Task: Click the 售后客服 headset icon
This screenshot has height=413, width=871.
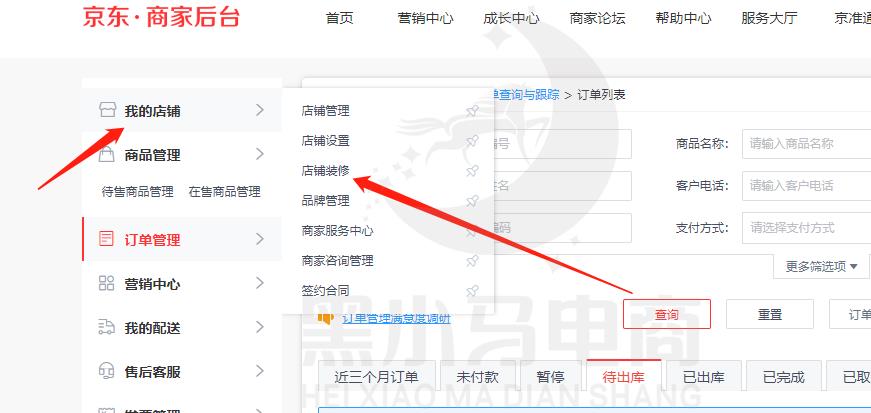Action: coord(107,371)
